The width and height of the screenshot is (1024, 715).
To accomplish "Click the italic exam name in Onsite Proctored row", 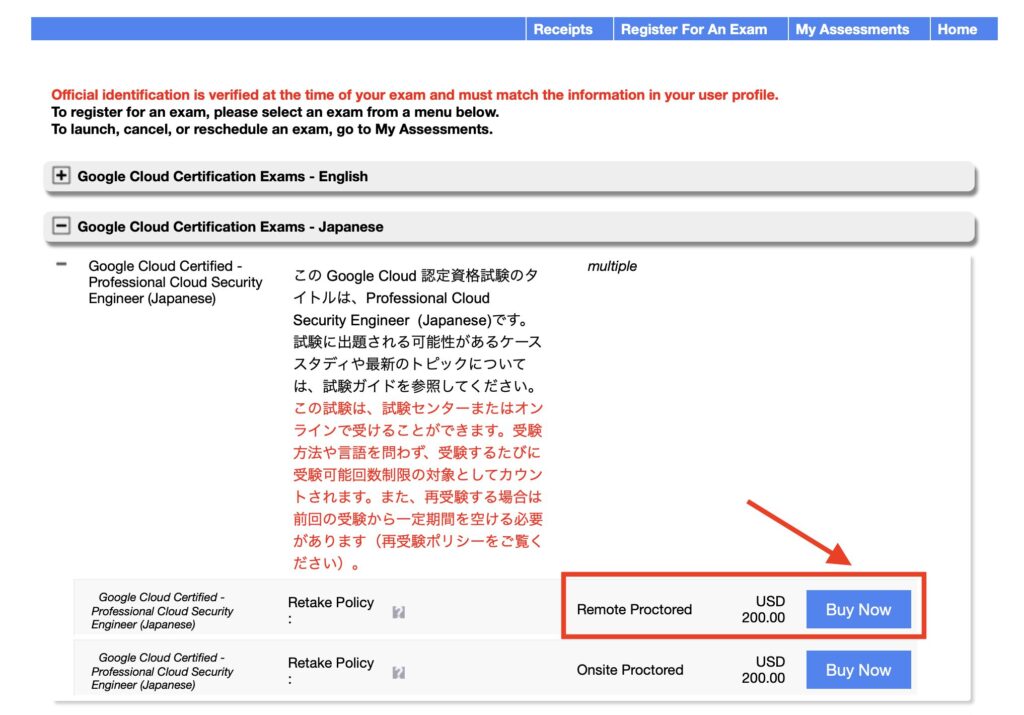I will [162, 671].
